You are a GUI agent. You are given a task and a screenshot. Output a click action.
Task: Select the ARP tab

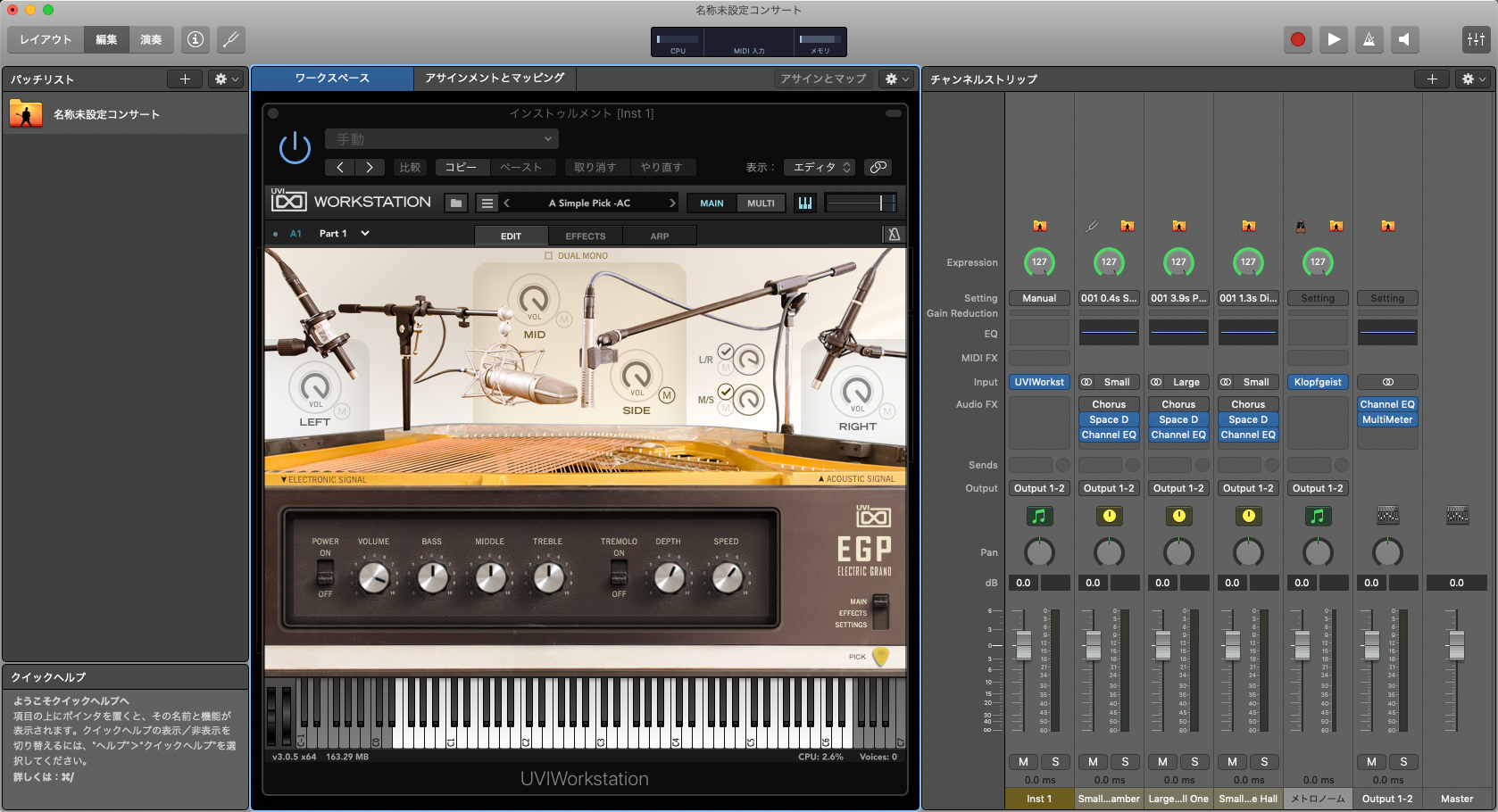tap(660, 236)
